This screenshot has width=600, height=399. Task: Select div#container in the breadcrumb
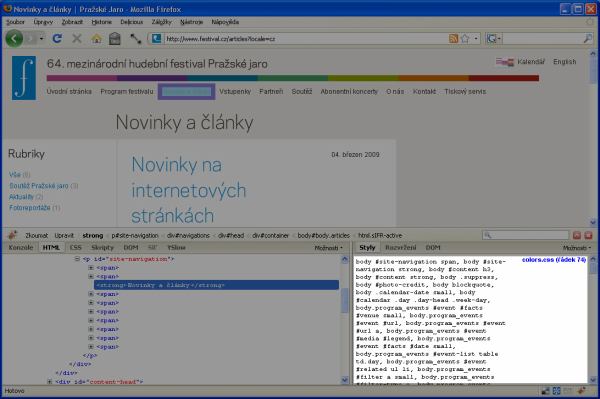pyautogui.click(x=271, y=236)
